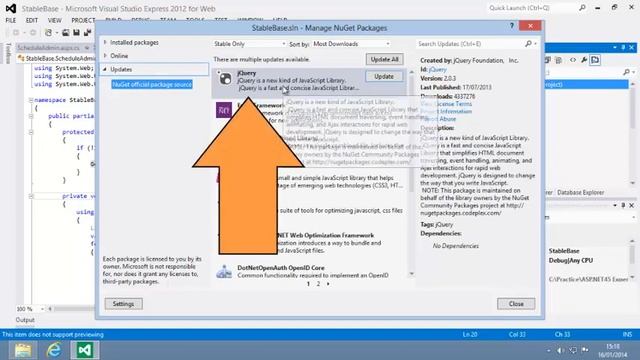Open the Project Information link
Screen dimensions: 640x360
pyautogui.click(x=446, y=111)
